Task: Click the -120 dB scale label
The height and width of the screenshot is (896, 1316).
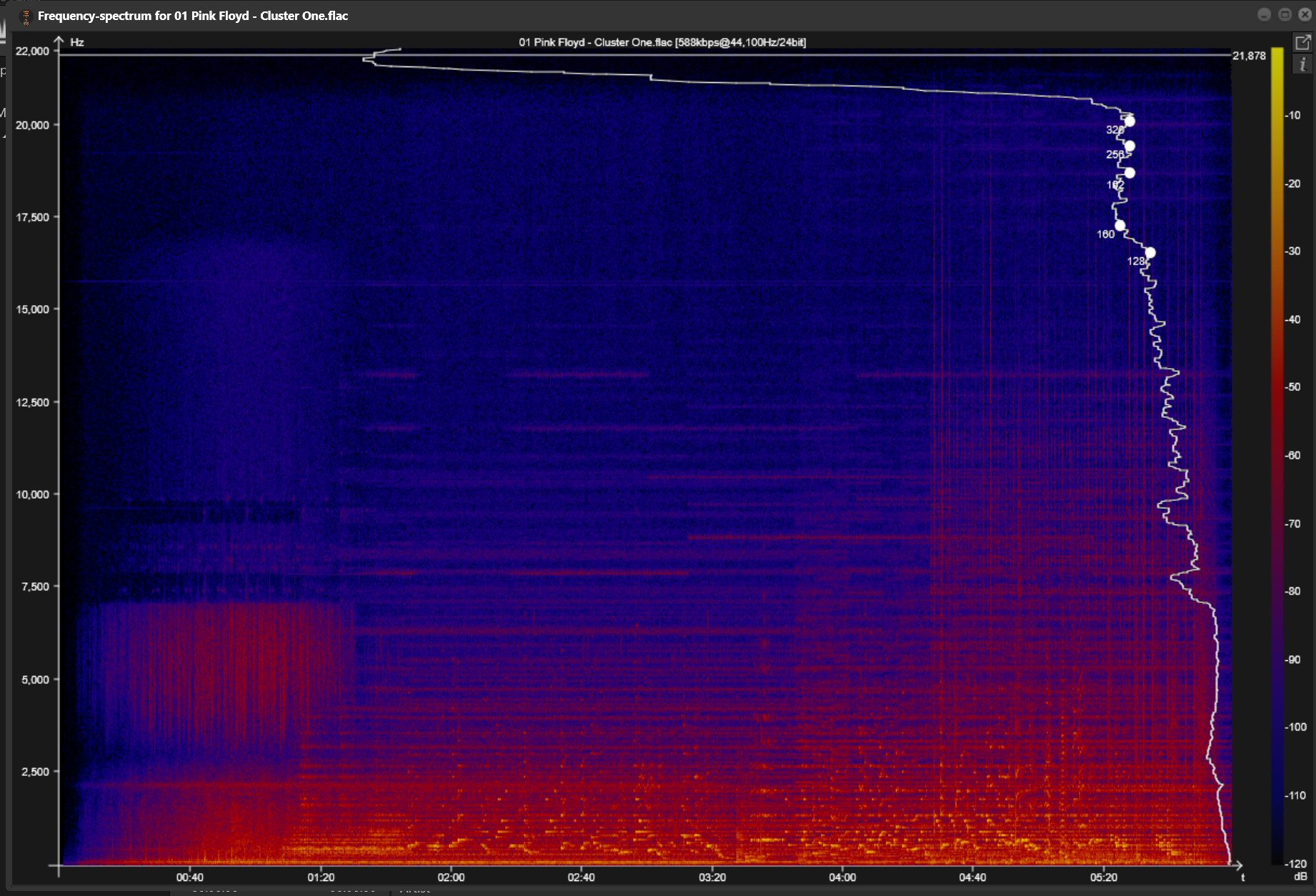Action: pyautogui.click(x=1296, y=864)
